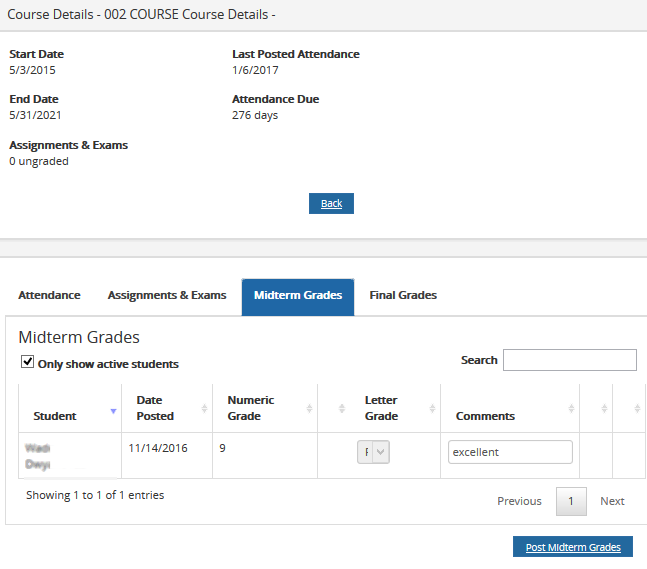Select page 1 in pagination
Screen dimensions: 647x569
coord(571,501)
